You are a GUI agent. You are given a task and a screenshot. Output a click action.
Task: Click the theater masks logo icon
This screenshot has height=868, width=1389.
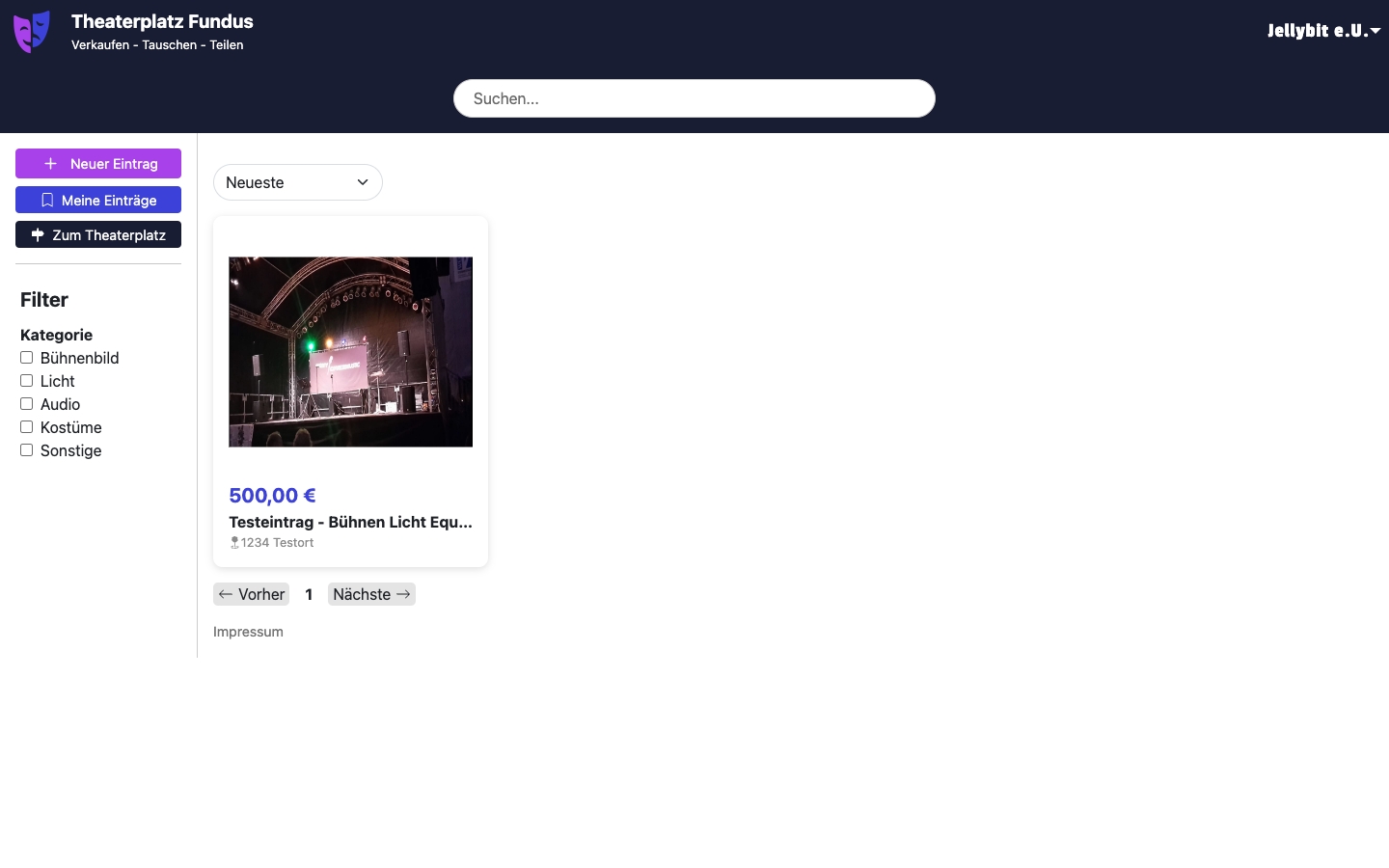tap(32, 32)
